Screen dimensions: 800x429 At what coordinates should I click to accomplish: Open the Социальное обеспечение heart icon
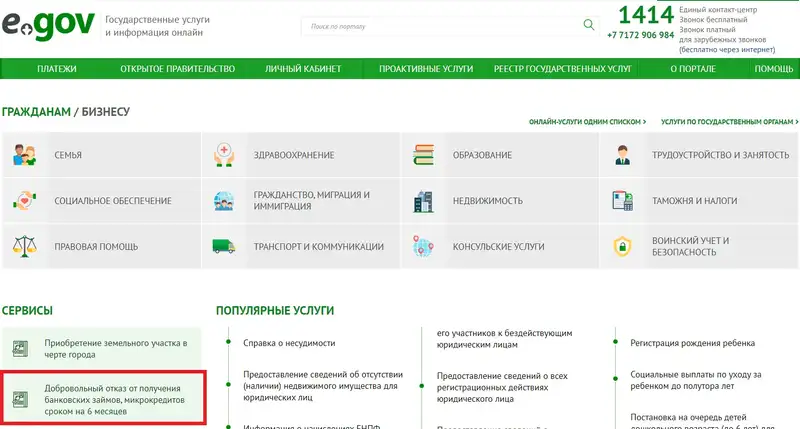point(23,200)
